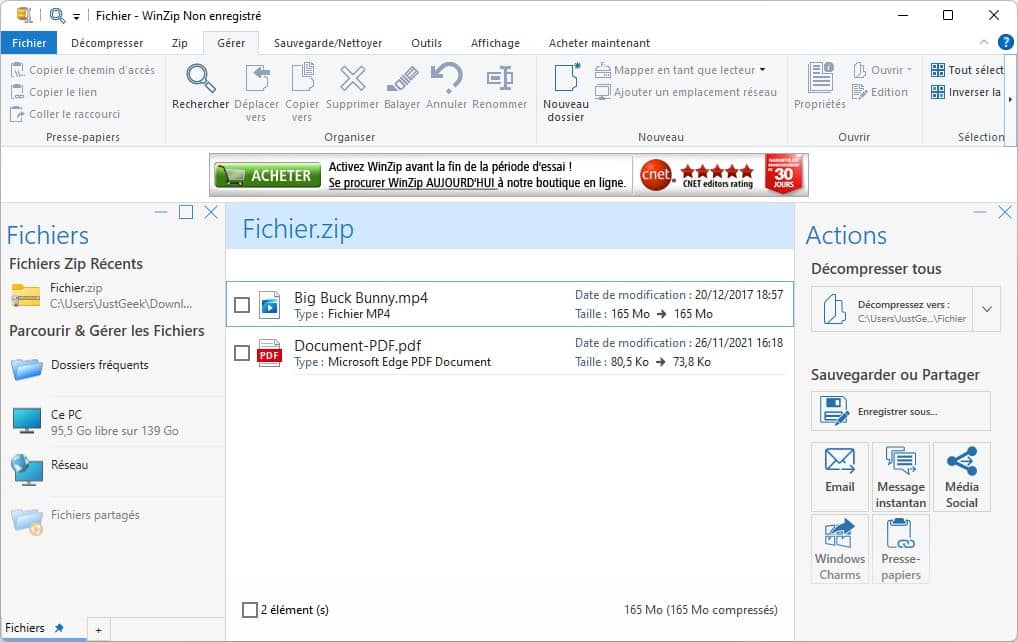
Task: Open Fichiers partagés in the sidebar
Action: click(76, 519)
